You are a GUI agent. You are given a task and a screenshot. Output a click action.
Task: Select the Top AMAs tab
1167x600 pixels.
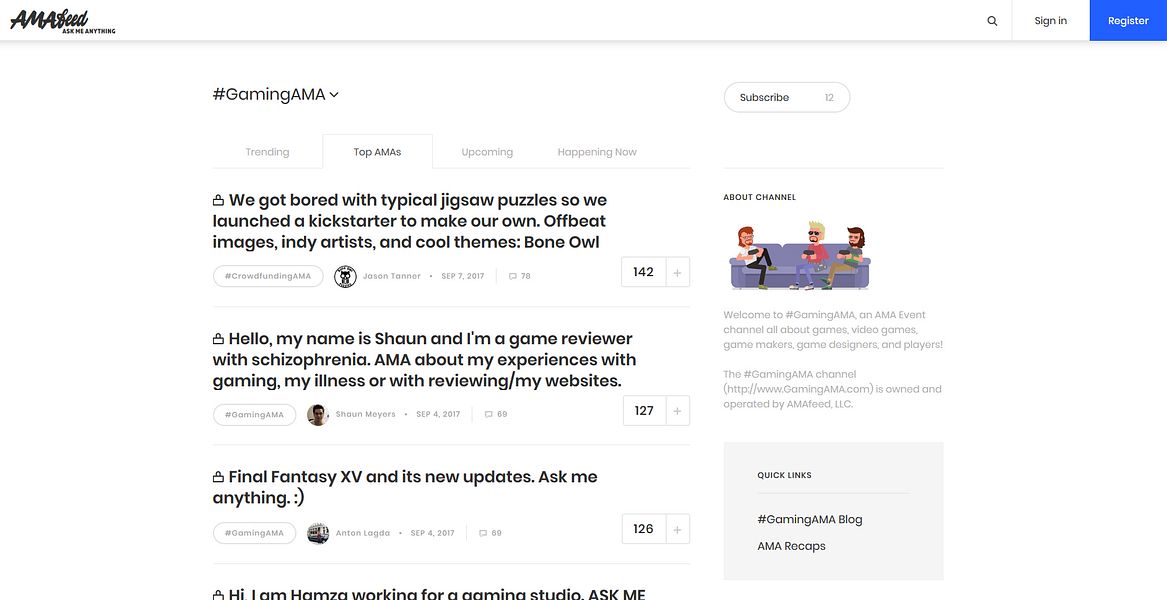pos(377,152)
